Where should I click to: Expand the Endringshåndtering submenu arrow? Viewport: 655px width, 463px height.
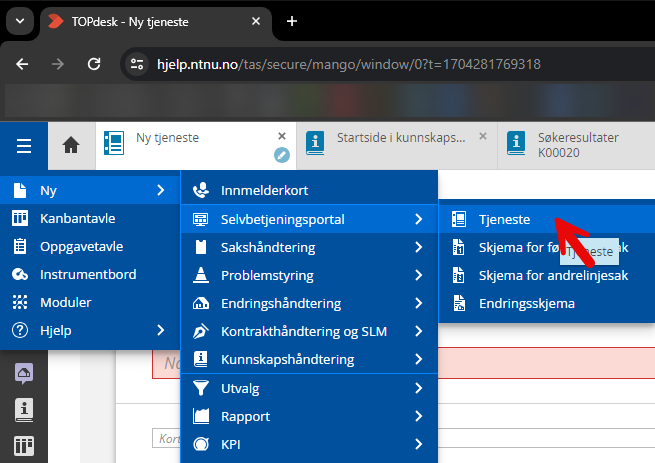419,303
